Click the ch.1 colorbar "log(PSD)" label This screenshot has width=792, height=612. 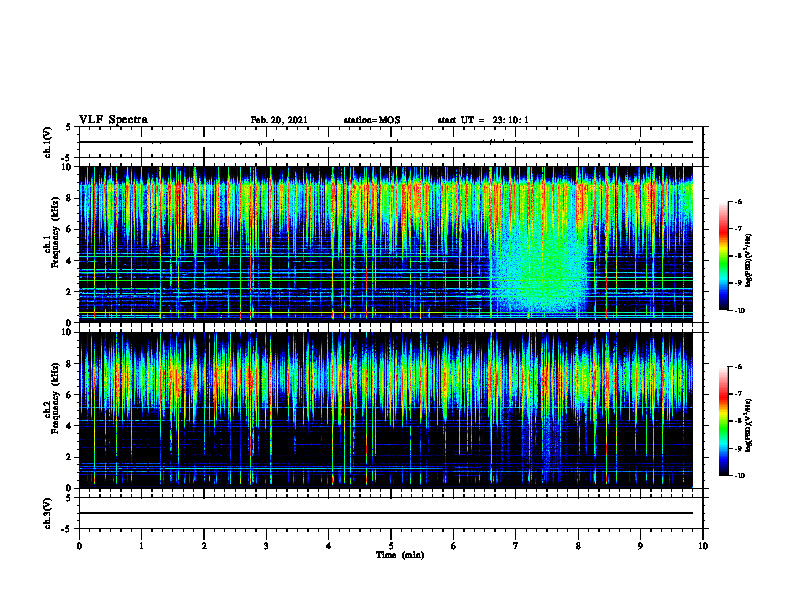coord(749,260)
